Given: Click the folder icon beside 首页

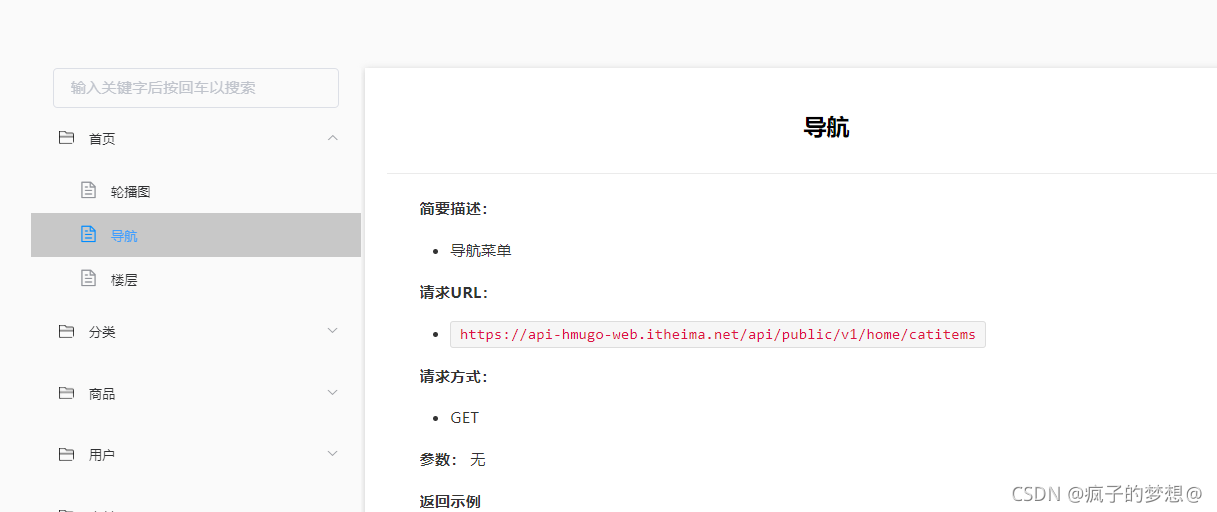Looking at the screenshot, I should 67,138.
